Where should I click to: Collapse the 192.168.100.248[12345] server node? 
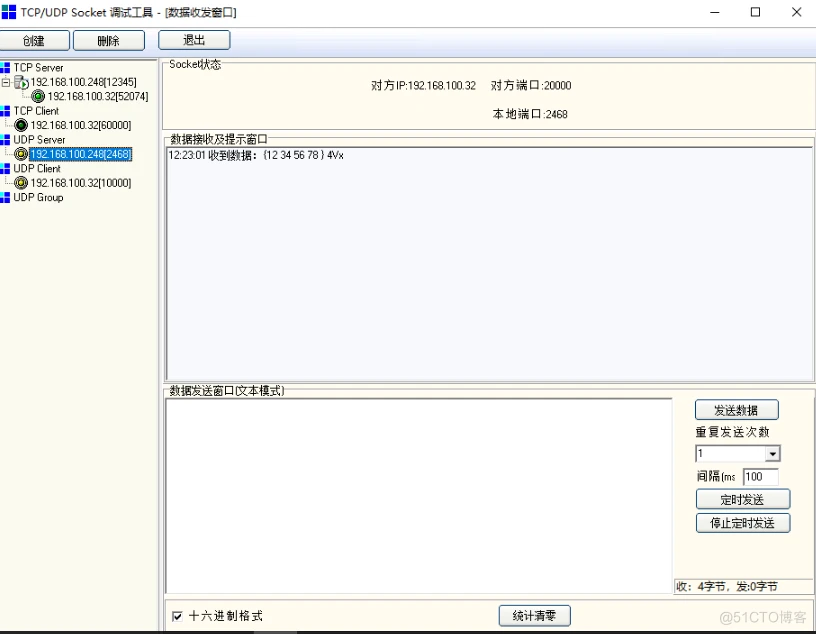click(x=6, y=81)
